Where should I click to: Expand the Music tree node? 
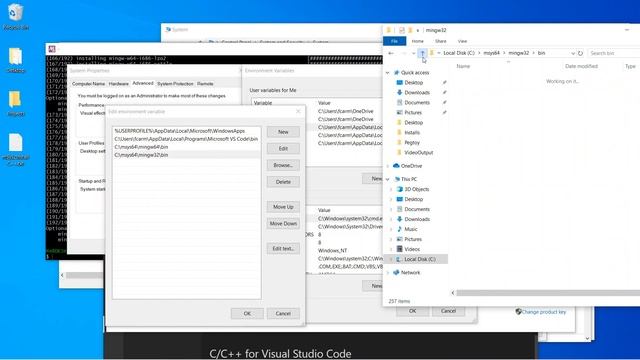point(391,229)
